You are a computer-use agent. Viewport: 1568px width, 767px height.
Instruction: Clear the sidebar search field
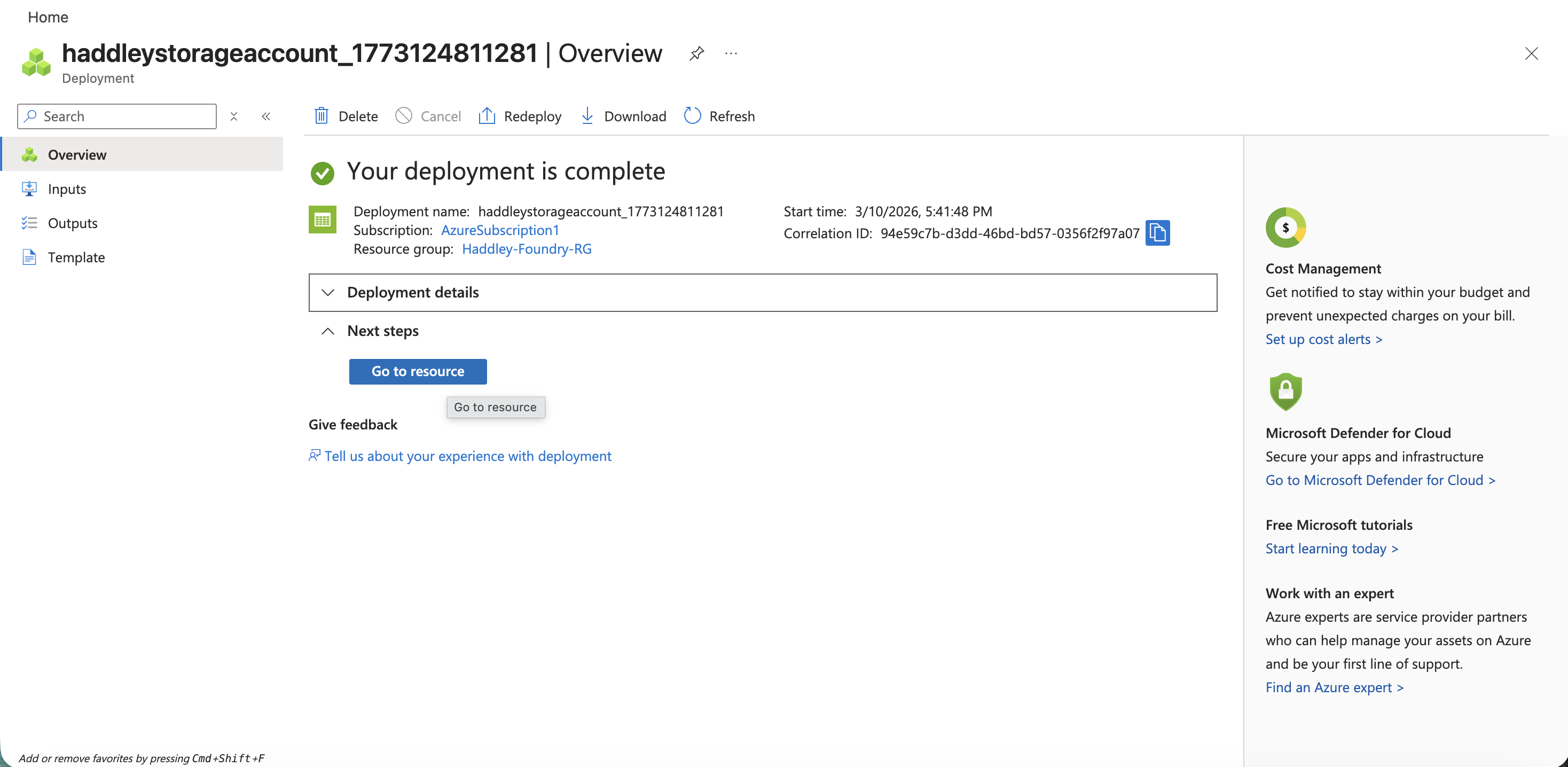(x=234, y=116)
